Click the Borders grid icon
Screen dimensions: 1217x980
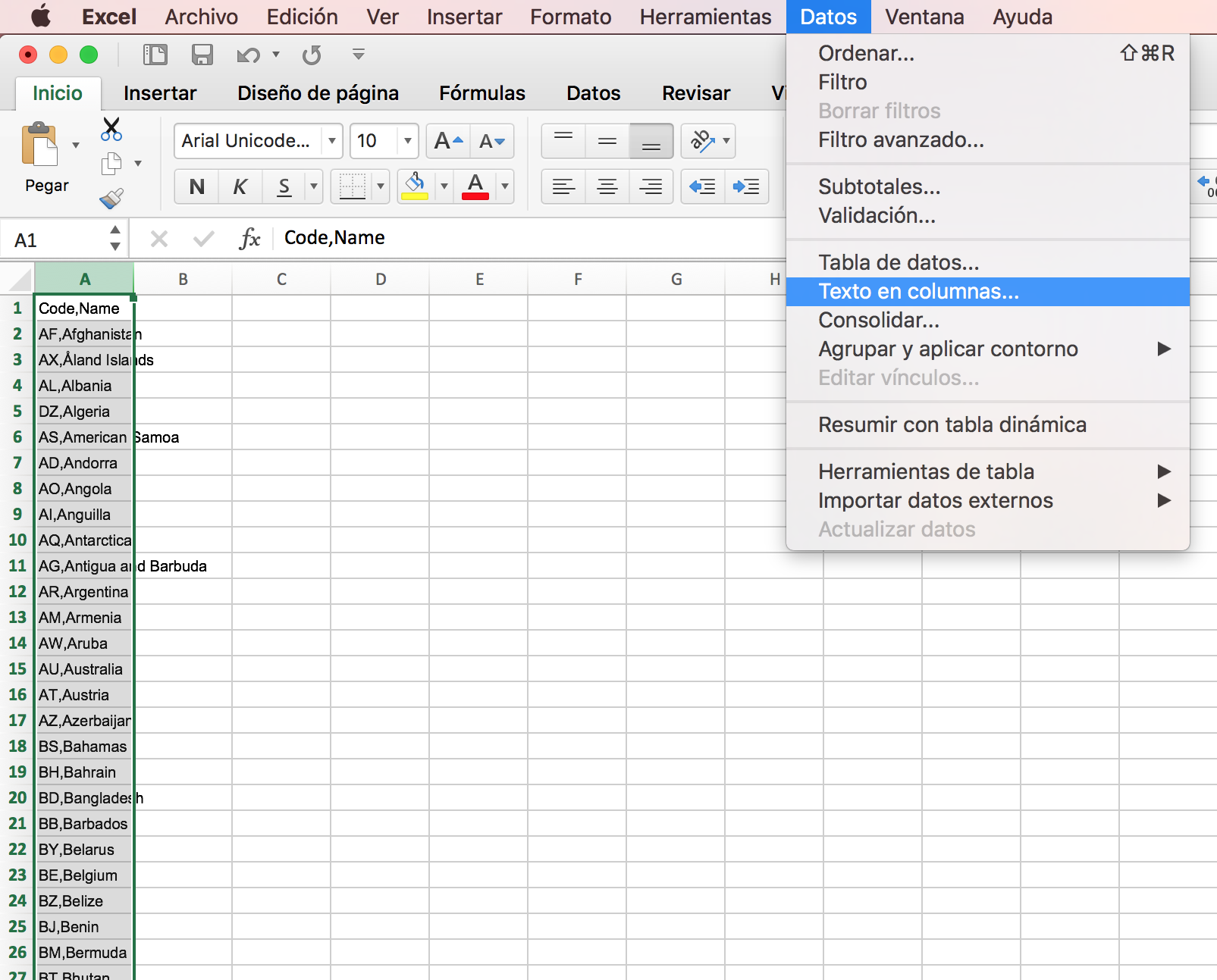(x=353, y=186)
